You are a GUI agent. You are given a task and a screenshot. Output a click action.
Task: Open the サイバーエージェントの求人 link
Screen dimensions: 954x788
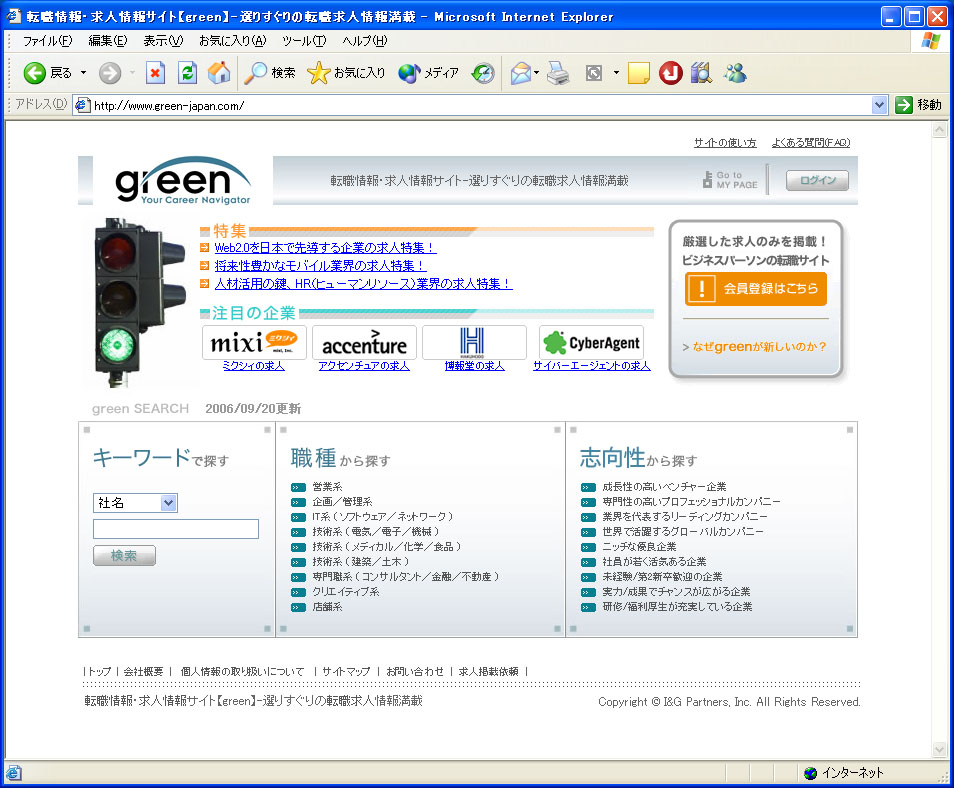pyautogui.click(x=591, y=366)
